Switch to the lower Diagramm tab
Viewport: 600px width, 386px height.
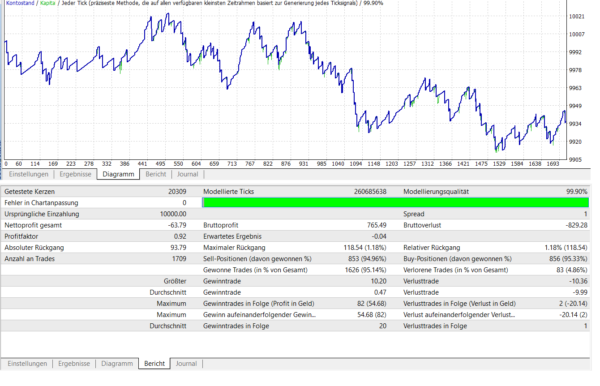[x=117, y=363]
